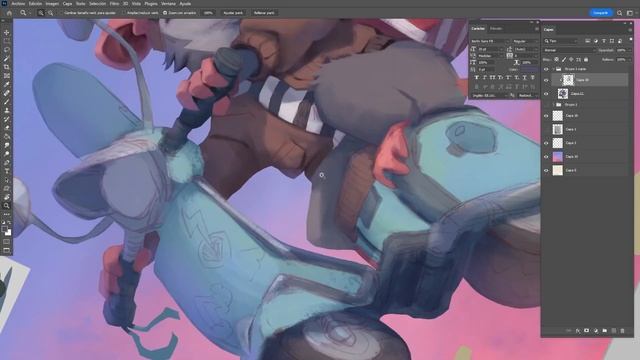
Task: Collapse the Grupo 1 copia group
Action: 553,69
